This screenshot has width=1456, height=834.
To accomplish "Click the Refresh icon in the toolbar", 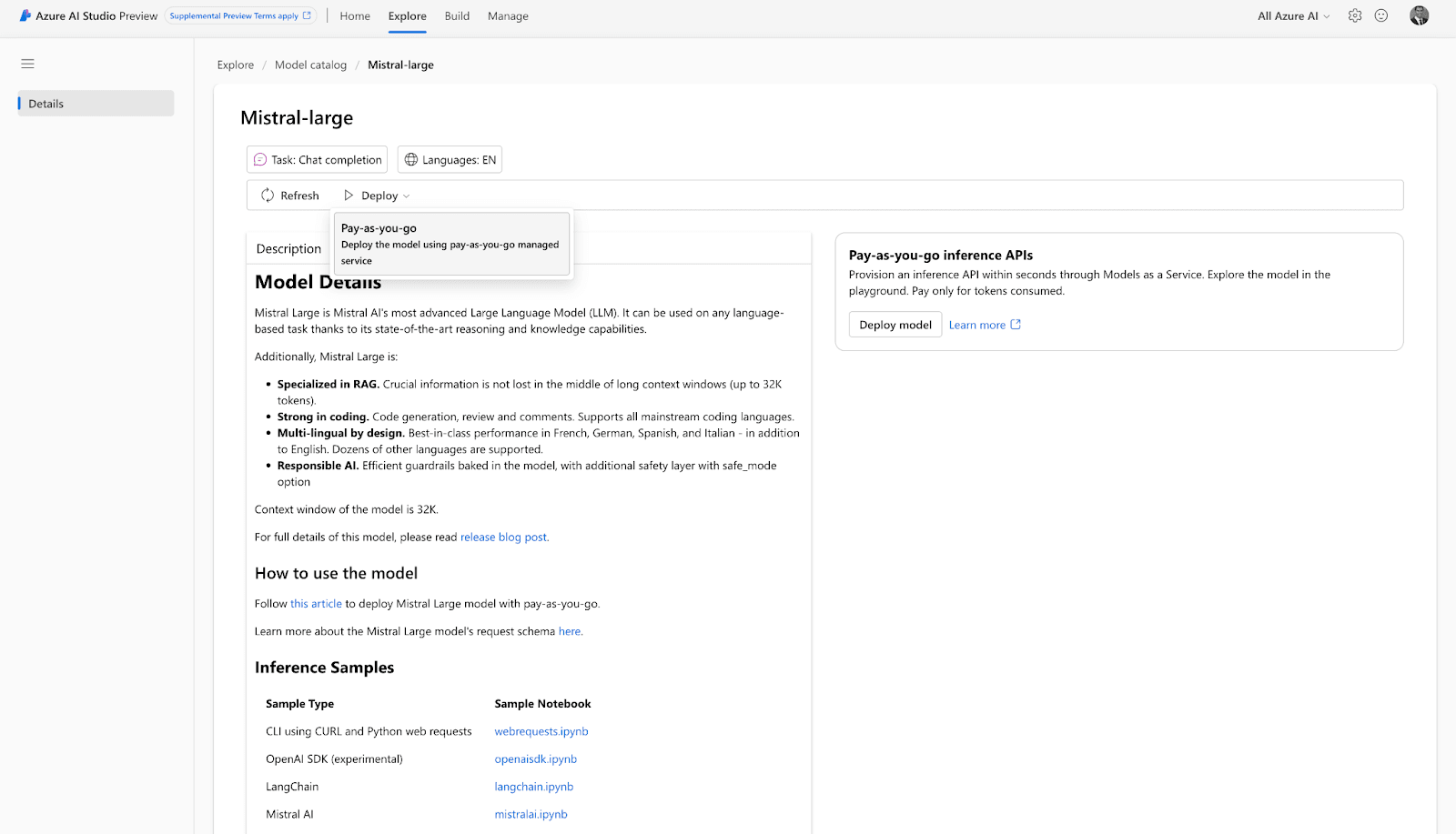I will pyautogui.click(x=268, y=196).
